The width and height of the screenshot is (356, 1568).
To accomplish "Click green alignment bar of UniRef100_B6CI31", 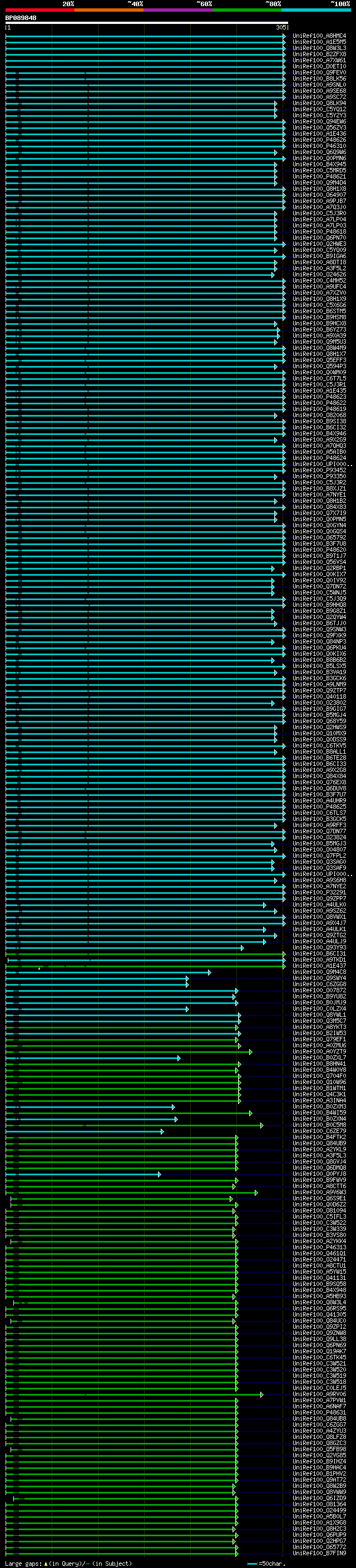I will point(145,954).
